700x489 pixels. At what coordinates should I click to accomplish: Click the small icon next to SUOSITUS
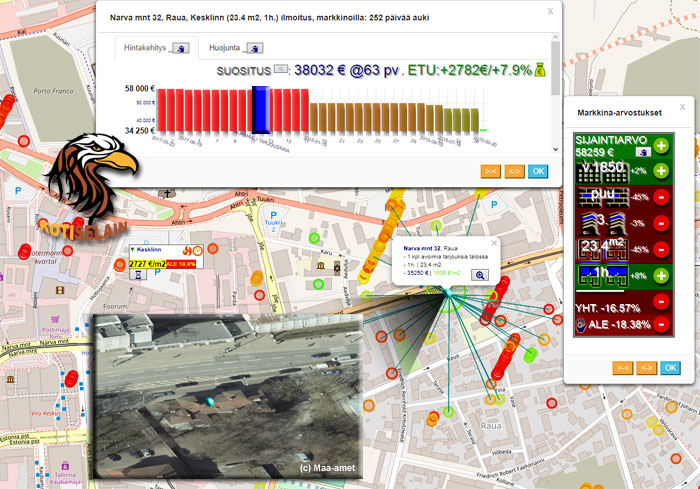coord(281,69)
